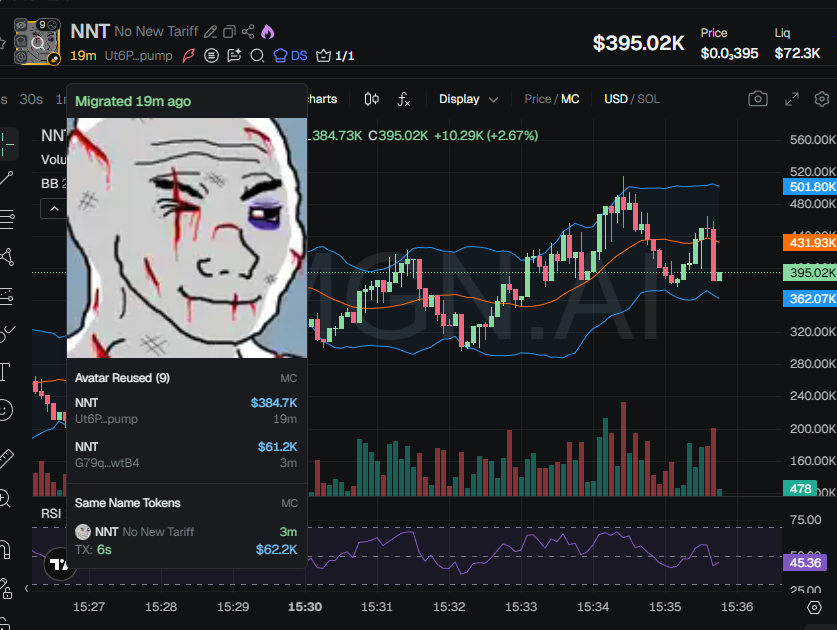Image resolution: width=837 pixels, height=630 pixels.
Task: Click the pencil edit icon beside No New Tariff
Action: click(x=211, y=32)
